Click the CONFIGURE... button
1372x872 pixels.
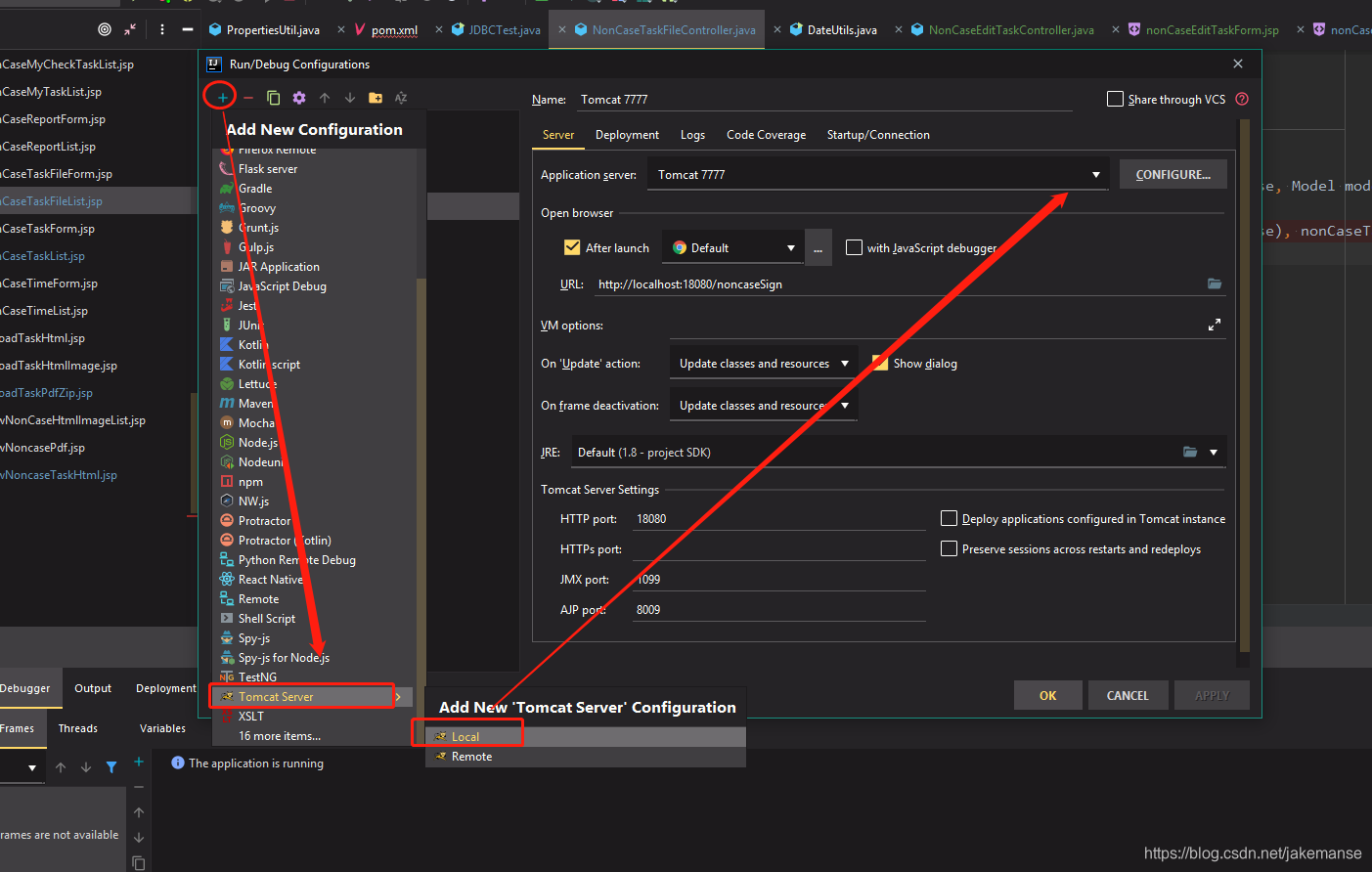pos(1173,174)
